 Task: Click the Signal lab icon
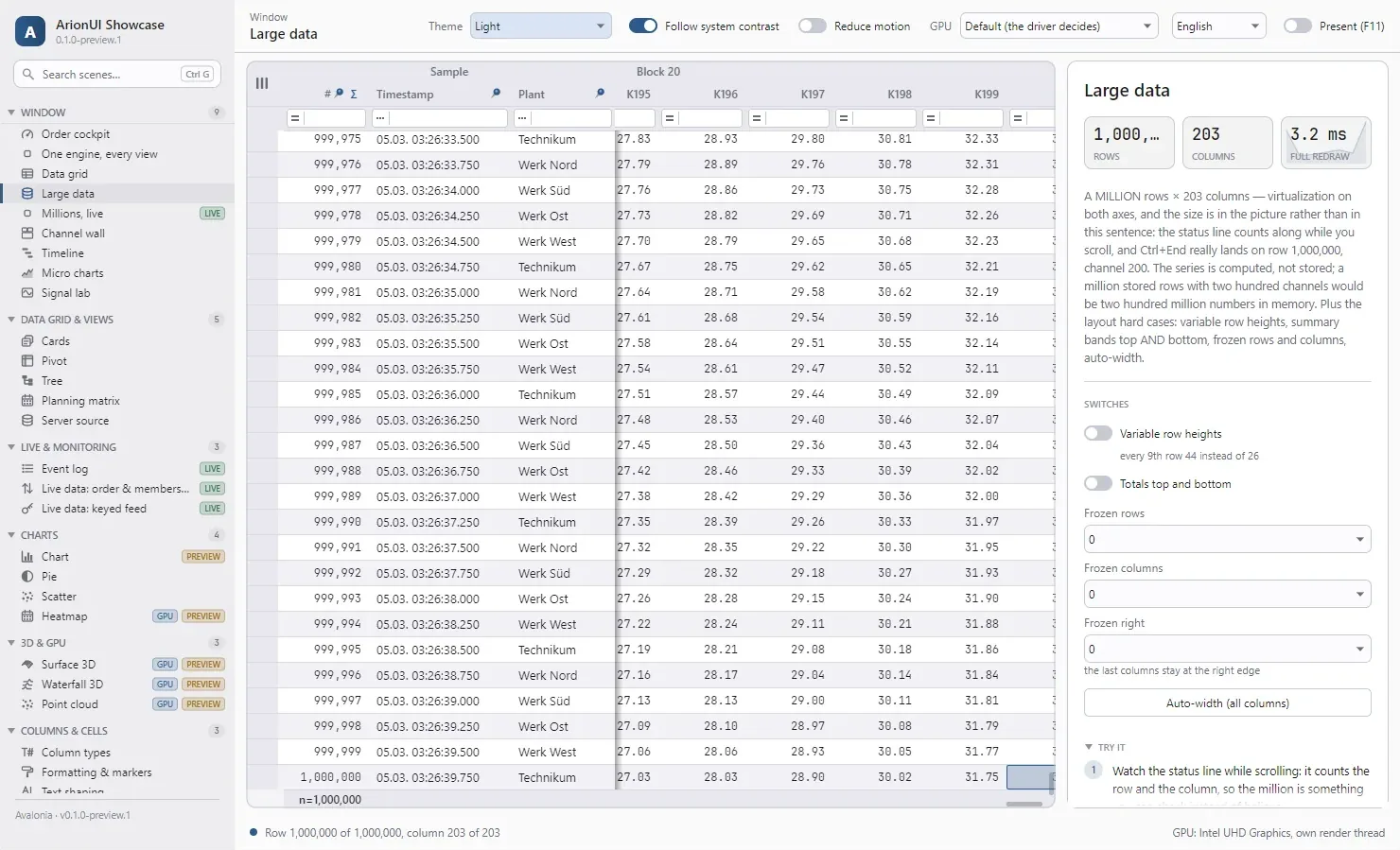[x=27, y=293]
